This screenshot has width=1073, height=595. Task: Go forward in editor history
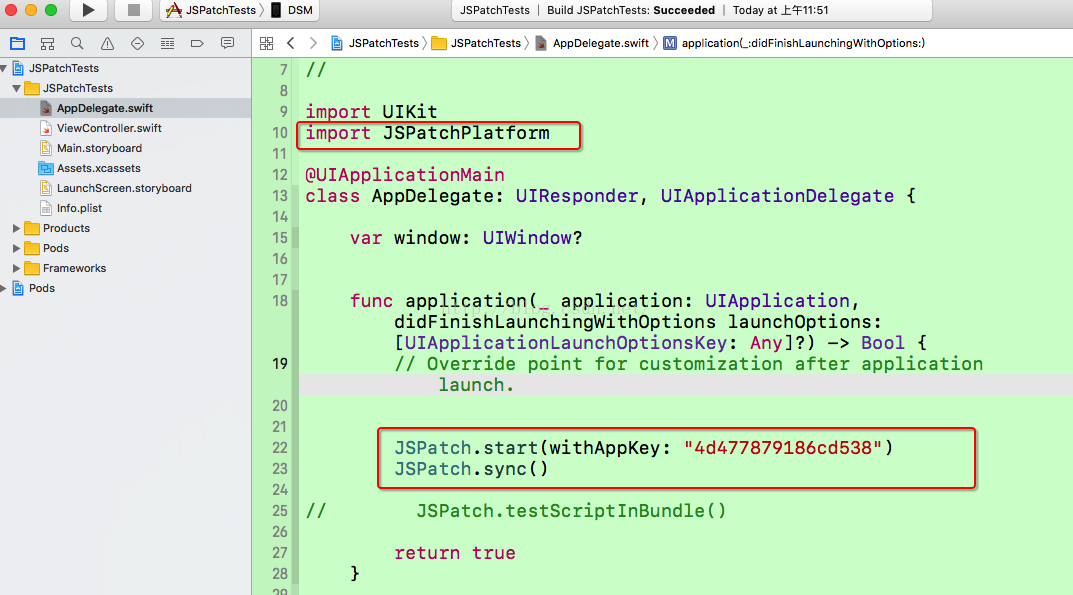tap(313, 43)
